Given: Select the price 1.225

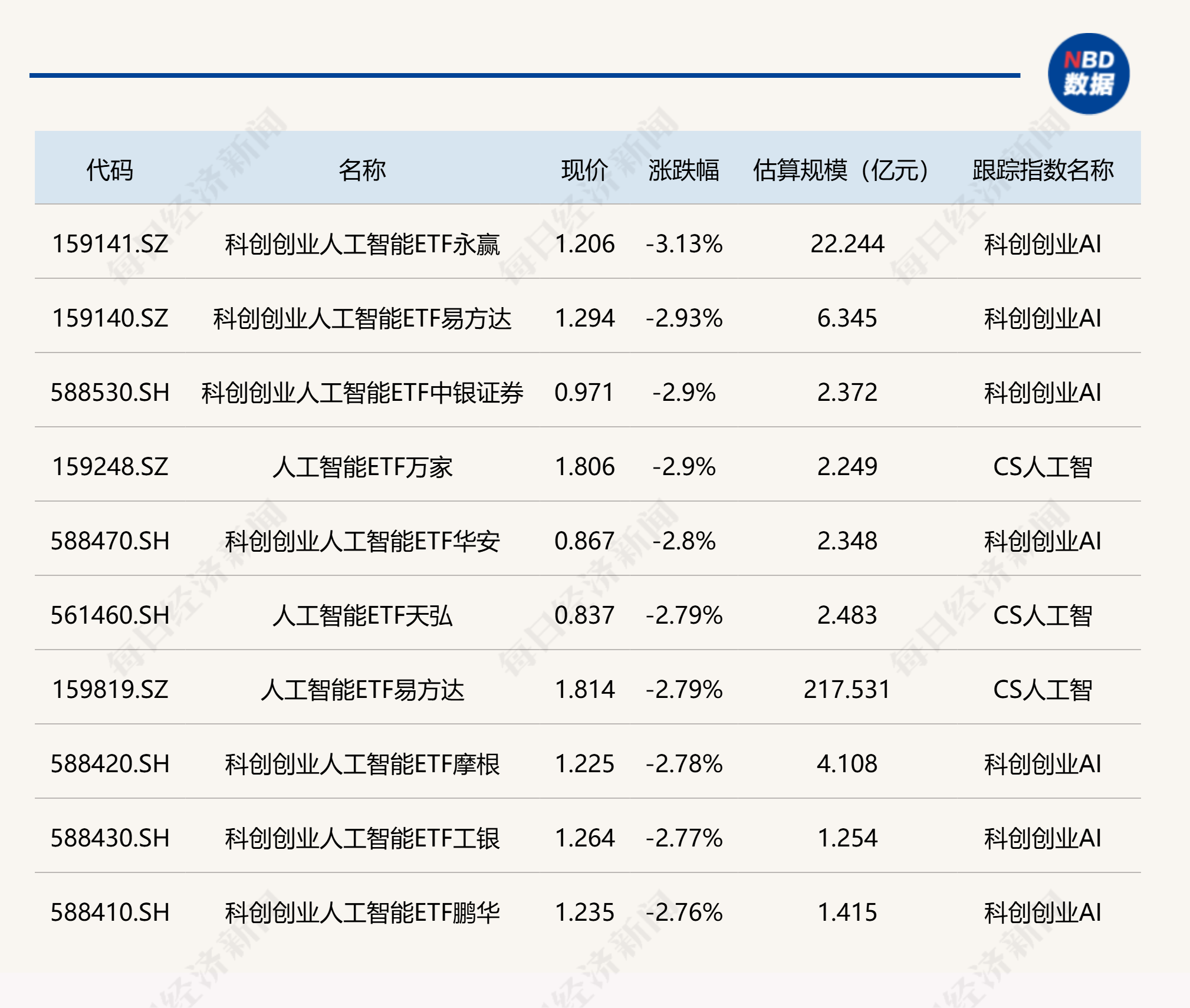Looking at the screenshot, I should pos(584,764).
